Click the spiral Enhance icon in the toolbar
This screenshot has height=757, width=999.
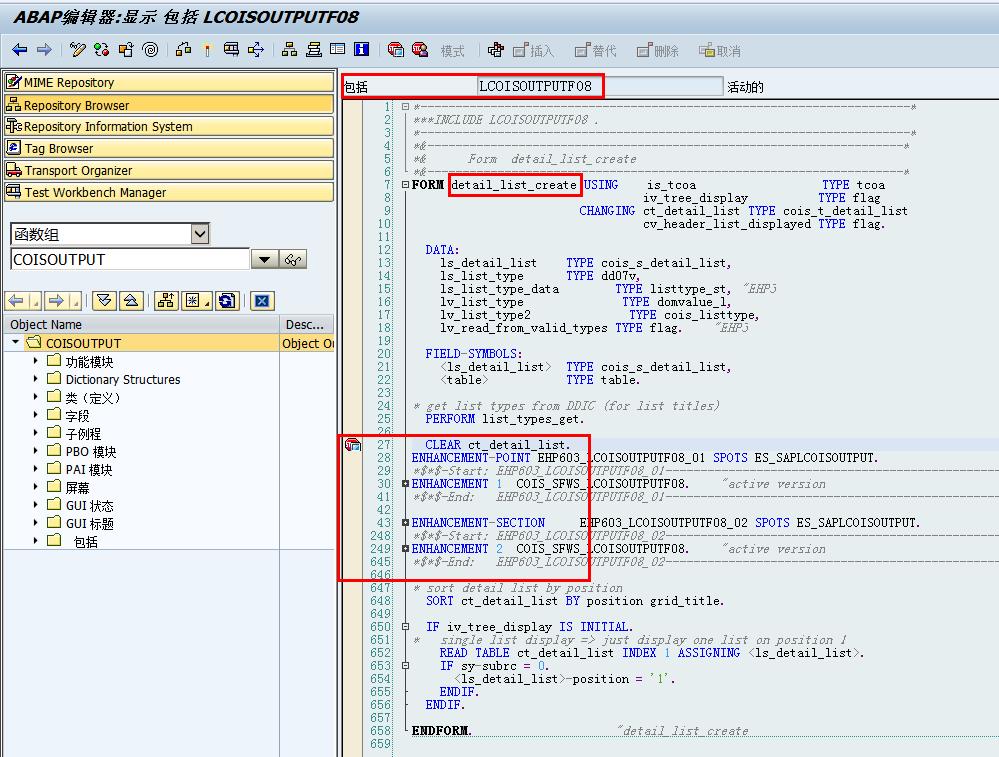click(150, 50)
